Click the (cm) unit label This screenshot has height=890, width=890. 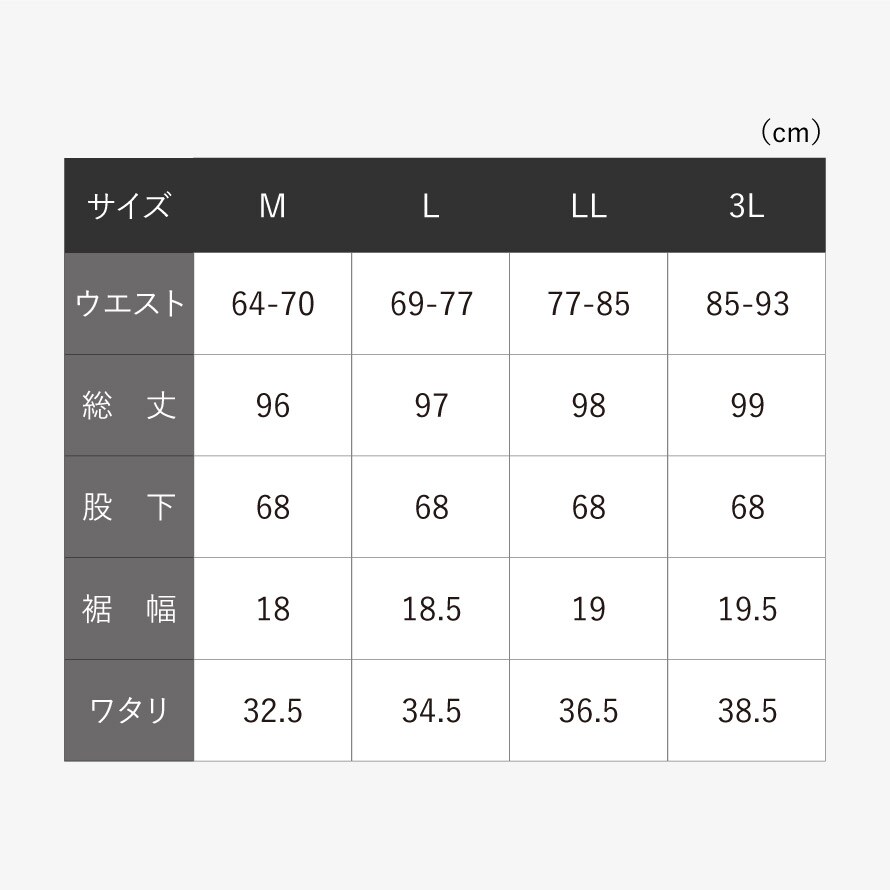pos(790,132)
